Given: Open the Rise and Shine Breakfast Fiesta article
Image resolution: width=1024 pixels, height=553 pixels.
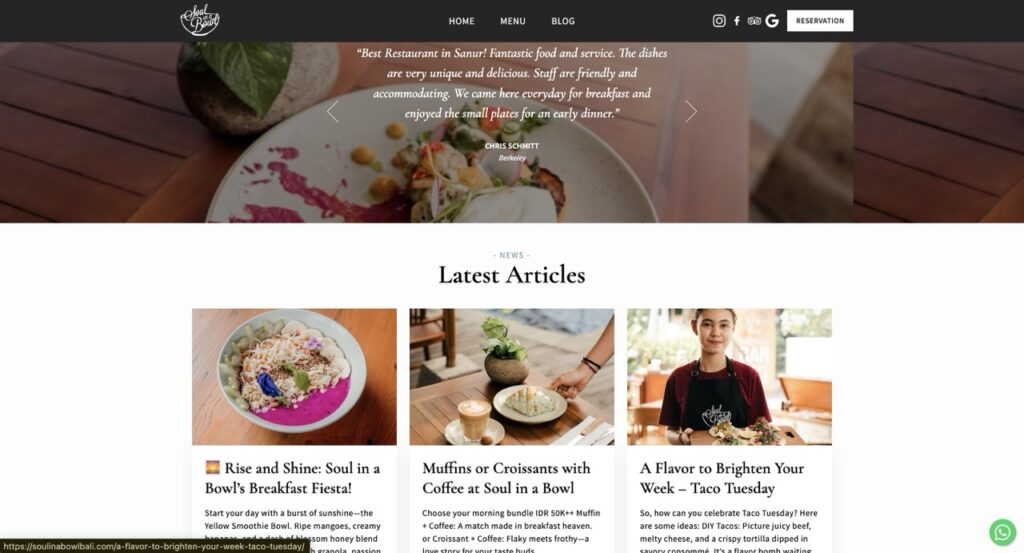Looking at the screenshot, I should tap(293, 478).
